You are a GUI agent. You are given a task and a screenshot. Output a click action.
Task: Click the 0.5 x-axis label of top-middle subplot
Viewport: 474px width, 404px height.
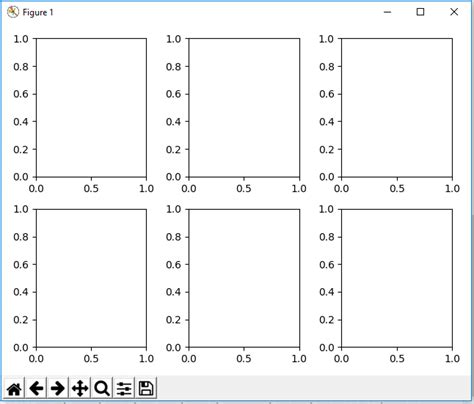[244, 189]
